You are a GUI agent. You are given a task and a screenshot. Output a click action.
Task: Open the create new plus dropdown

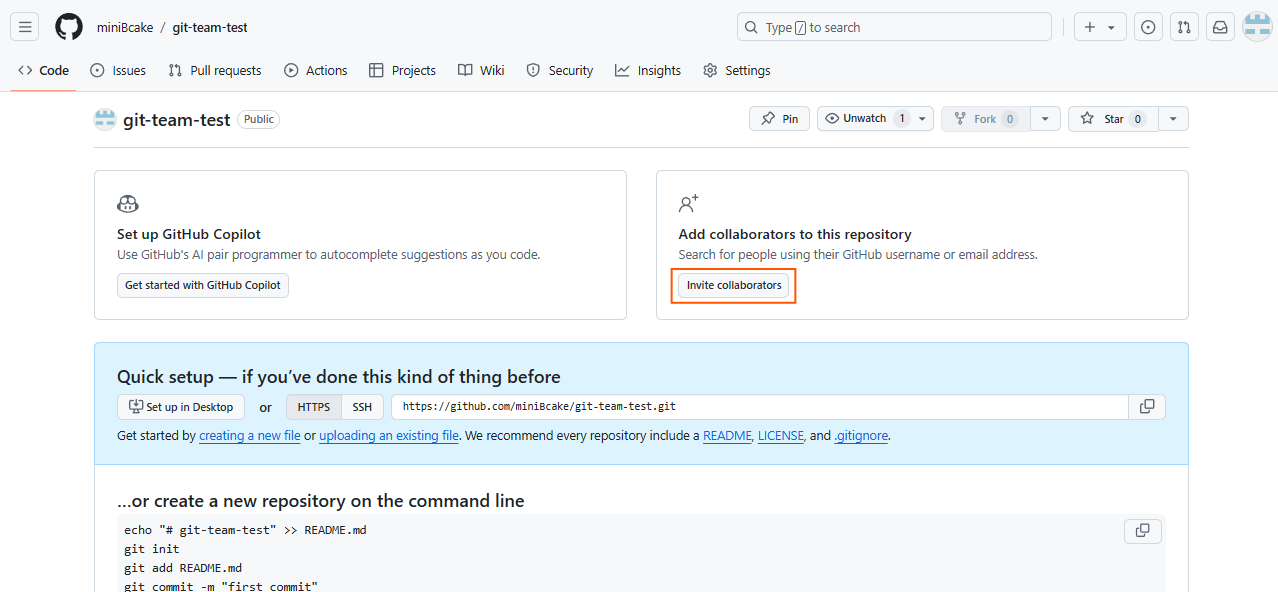(1100, 27)
